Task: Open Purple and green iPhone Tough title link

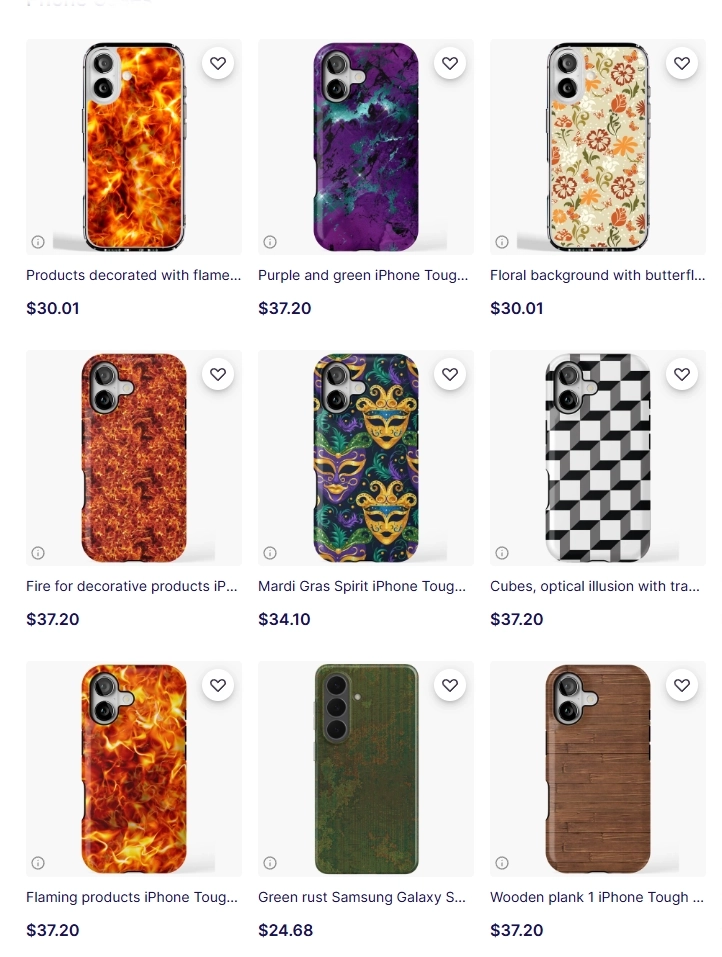Action: 363,275
